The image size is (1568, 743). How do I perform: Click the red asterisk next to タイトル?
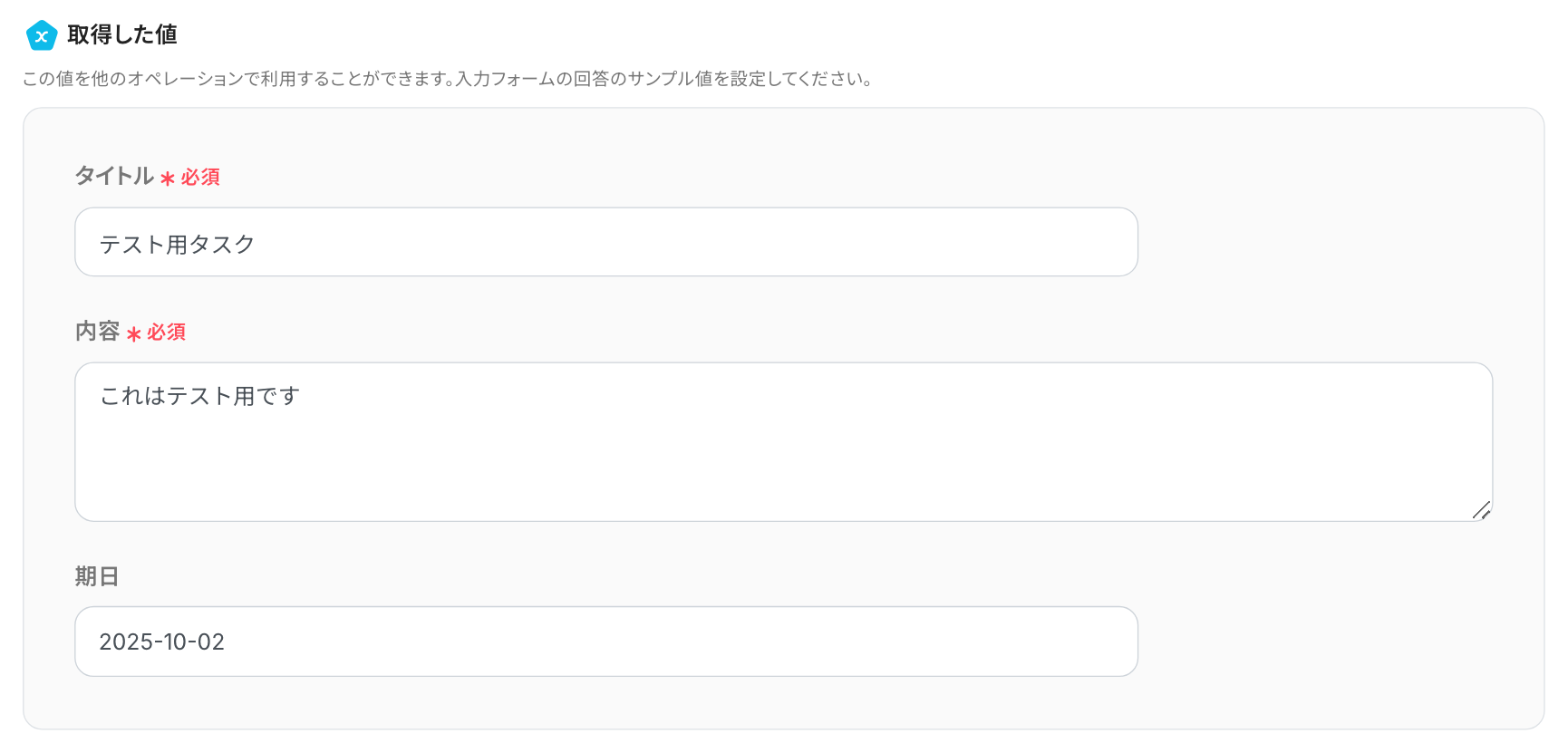[x=168, y=179]
